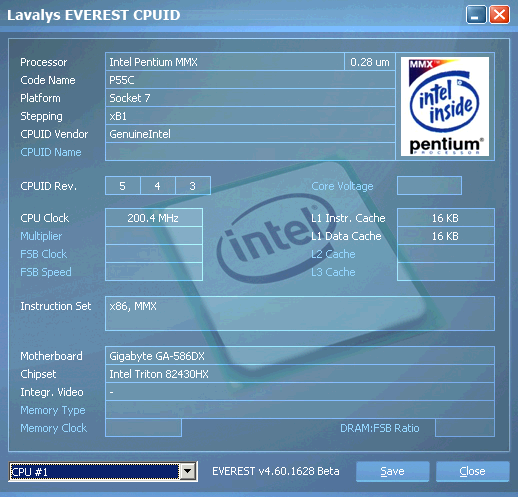The width and height of the screenshot is (518, 497).
Task: Click the Platform field showing Socket 7
Action: click(250, 98)
